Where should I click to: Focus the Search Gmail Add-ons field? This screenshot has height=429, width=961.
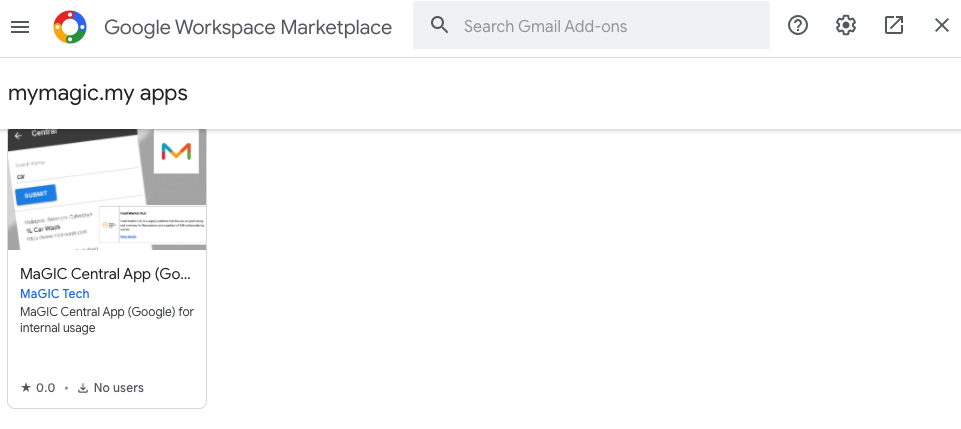coord(591,25)
